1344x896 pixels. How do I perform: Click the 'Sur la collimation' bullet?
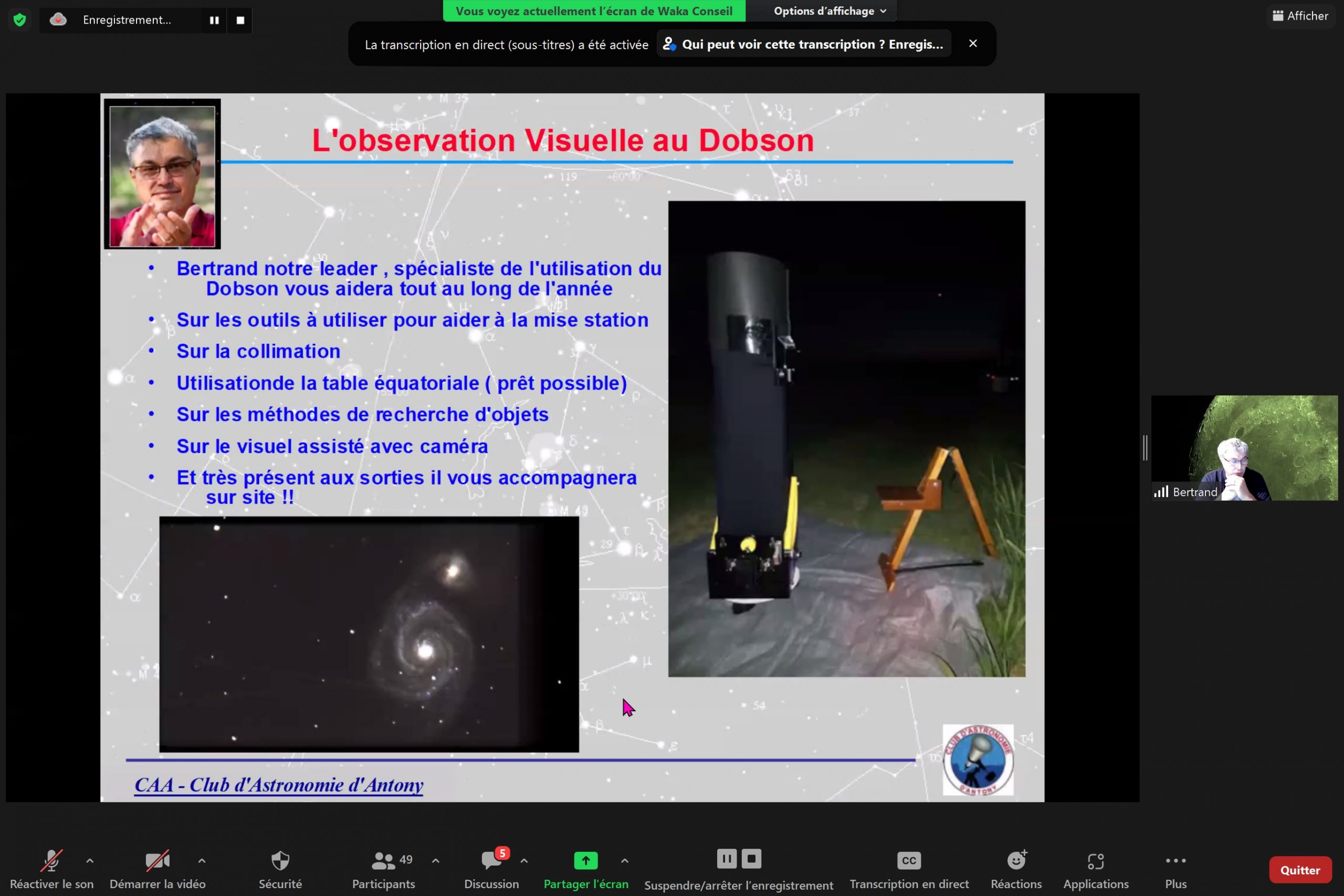(258, 352)
